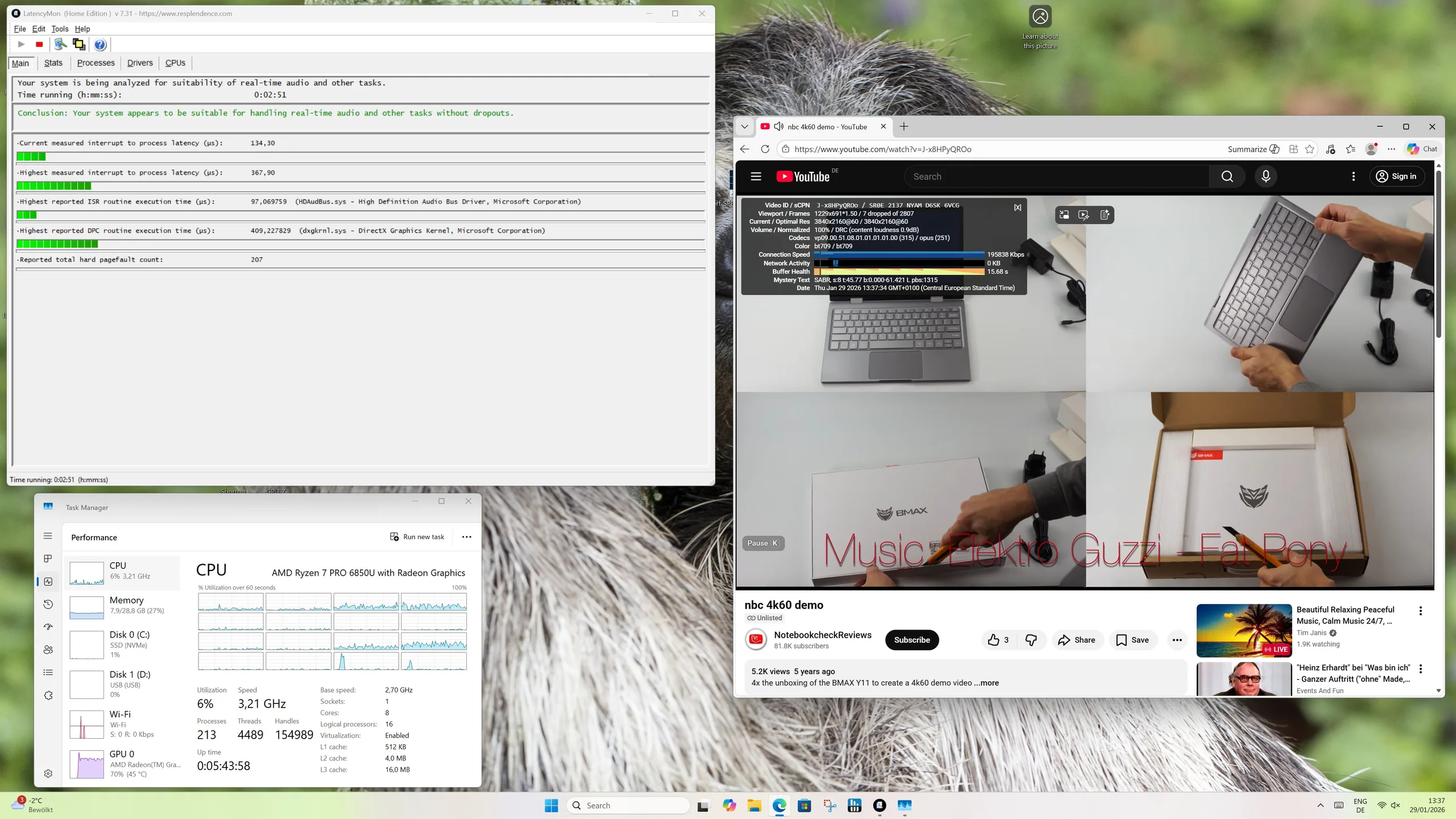Open Task Manager App history sidebar icon
1456x819 pixels.
click(48, 604)
